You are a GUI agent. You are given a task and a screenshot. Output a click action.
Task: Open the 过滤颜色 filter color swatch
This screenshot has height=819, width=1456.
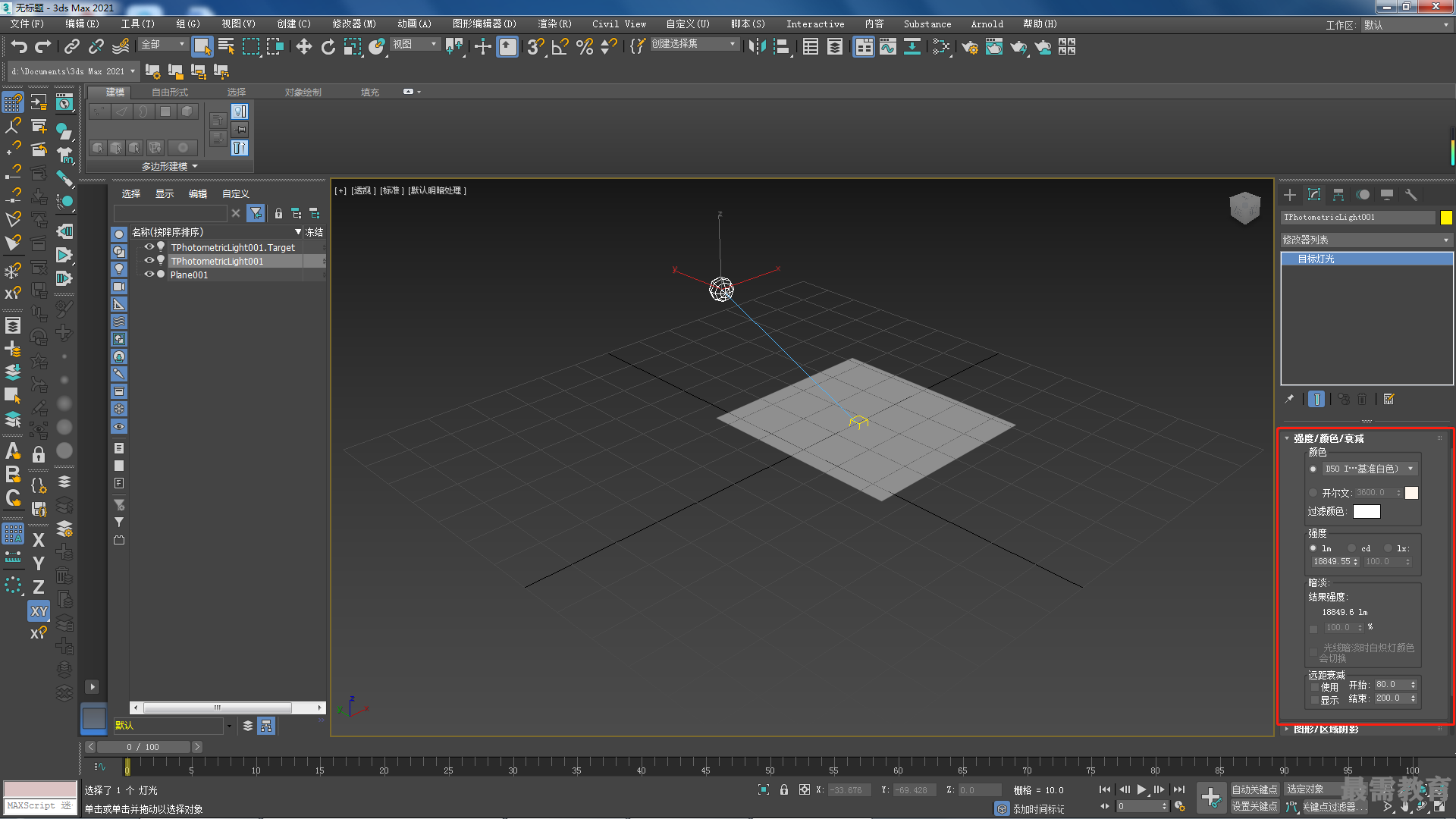(1367, 512)
